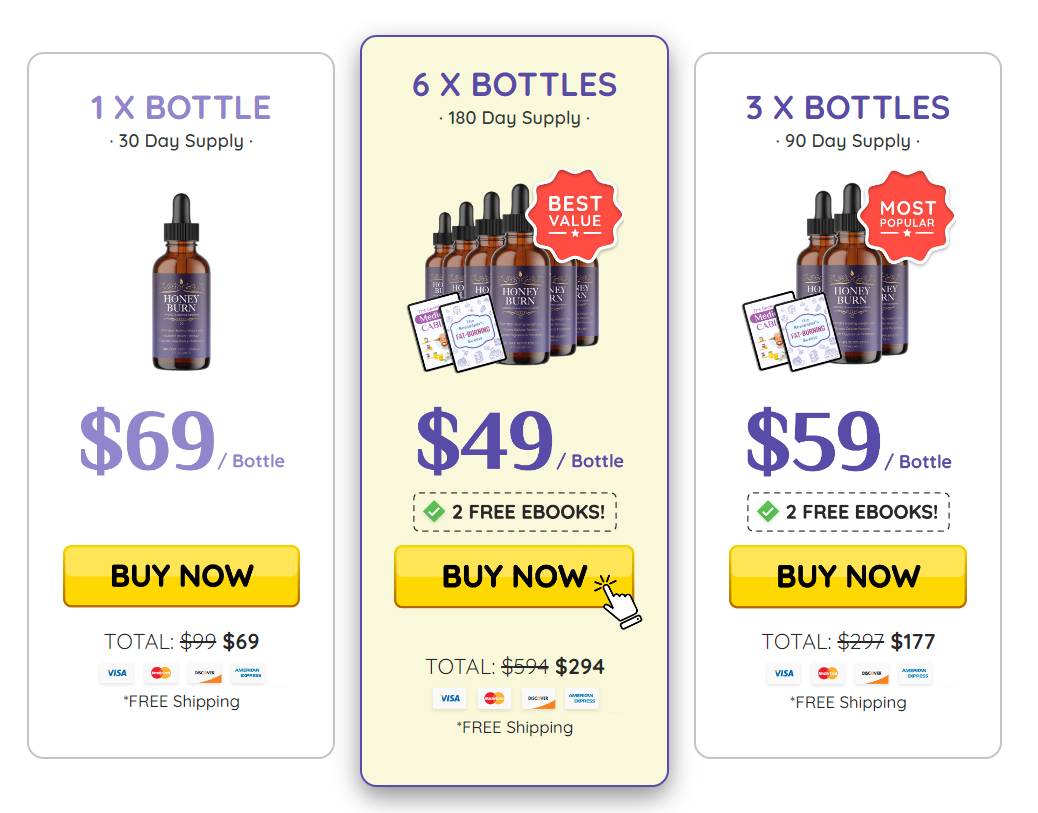Click the Visa icon under the 1-bottle plan
The height and width of the screenshot is (813, 1038).
pyautogui.click(x=116, y=673)
